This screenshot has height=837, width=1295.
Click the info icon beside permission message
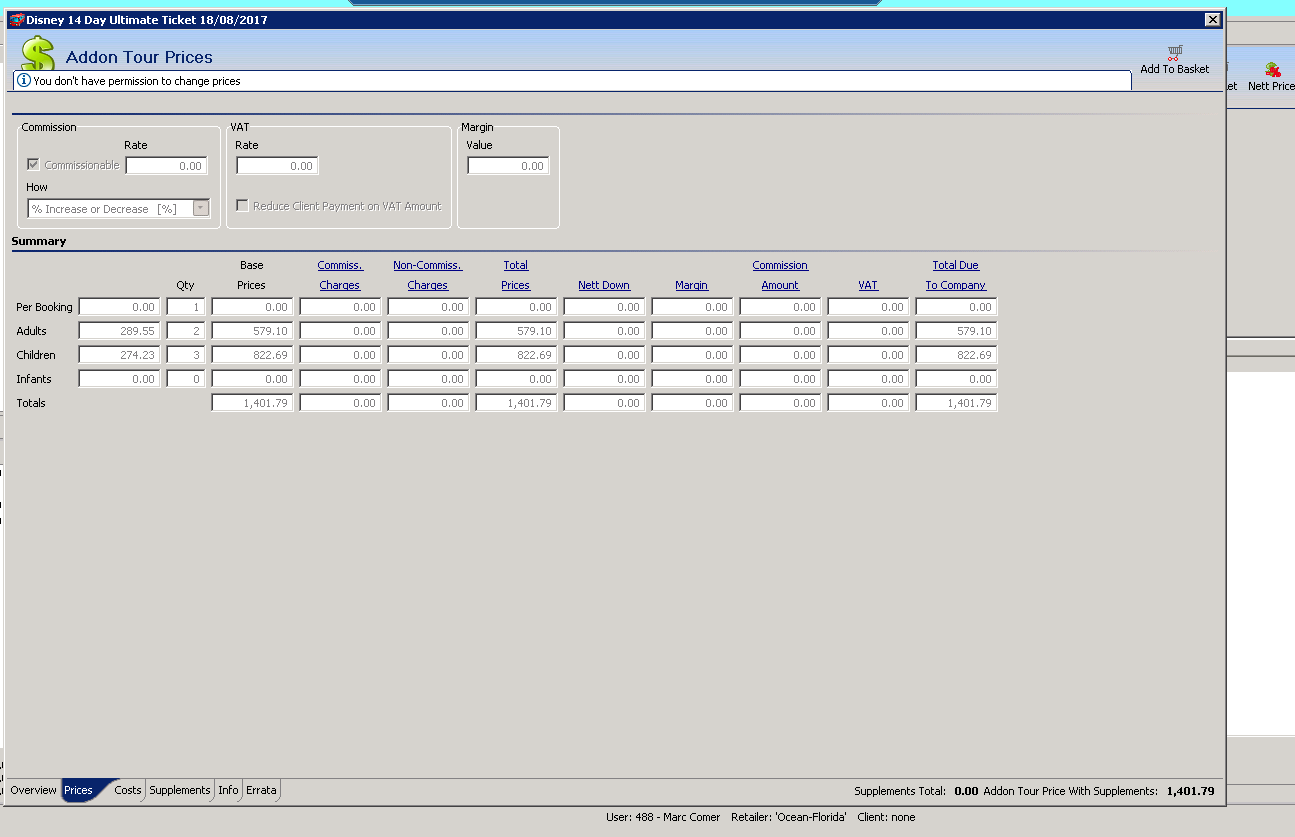point(24,80)
